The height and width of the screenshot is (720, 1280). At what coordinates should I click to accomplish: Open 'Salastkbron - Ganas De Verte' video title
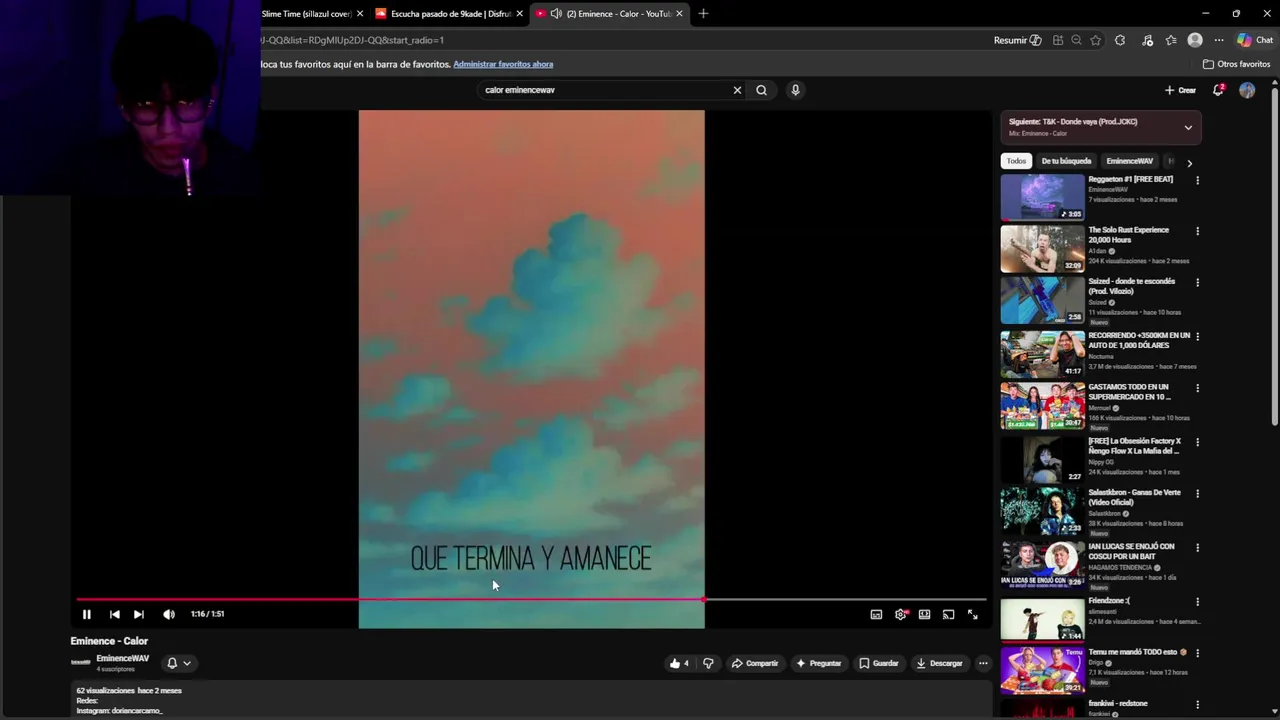coord(1134,497)
